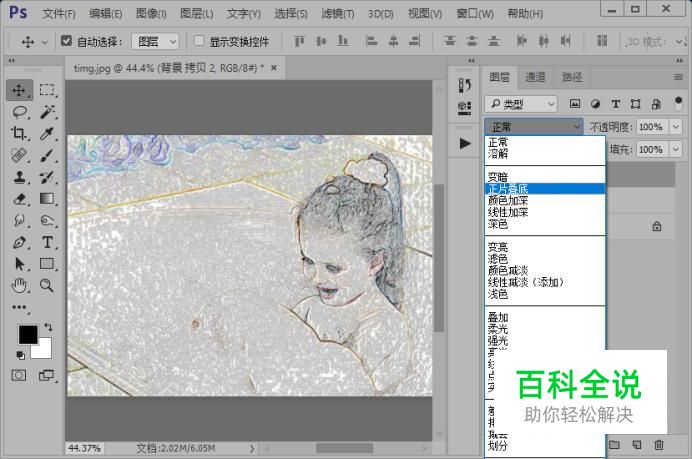Open the 类型 layer filter dropdown
The width and height of the screenshot is (692, 459).
[x=521, y=104]
